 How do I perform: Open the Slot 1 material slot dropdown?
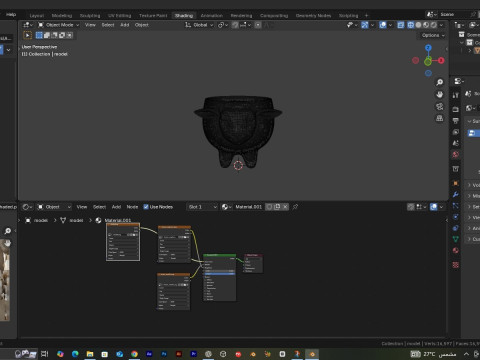[202, 207]
